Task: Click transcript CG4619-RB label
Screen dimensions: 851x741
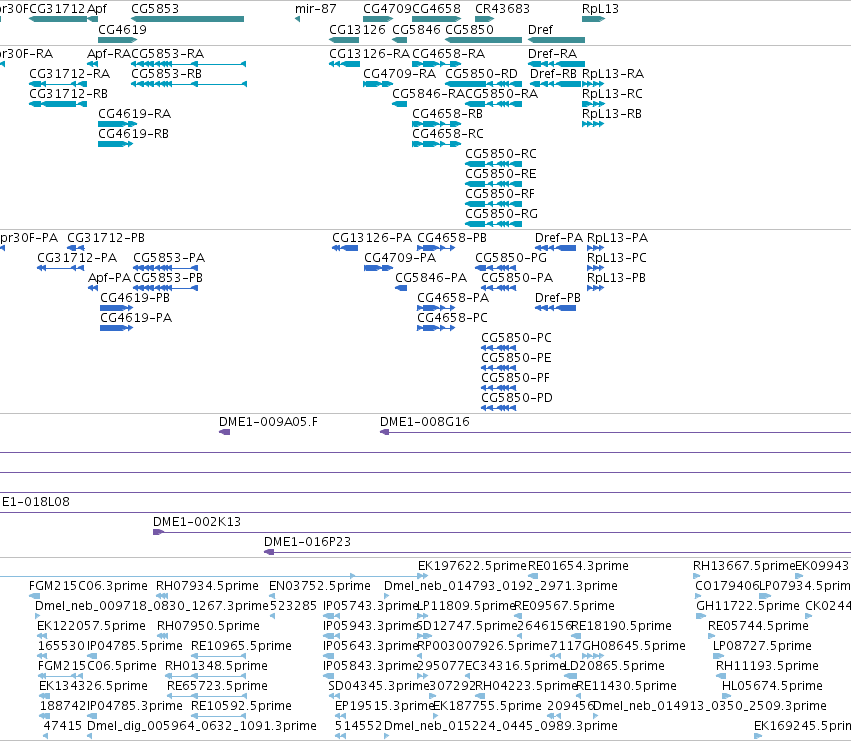Action: [x=134, y=134]
